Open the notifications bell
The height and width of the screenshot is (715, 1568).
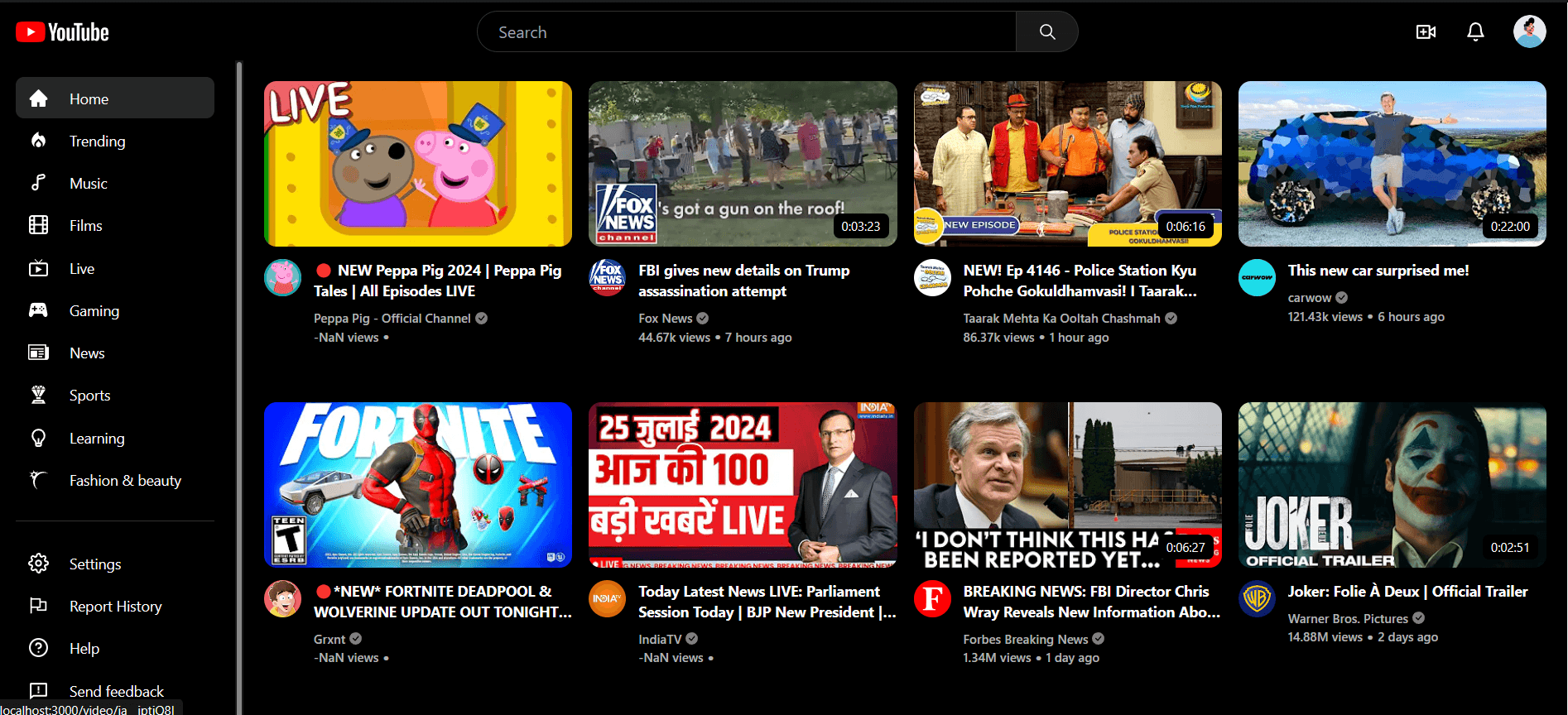tap(1475, 32)
